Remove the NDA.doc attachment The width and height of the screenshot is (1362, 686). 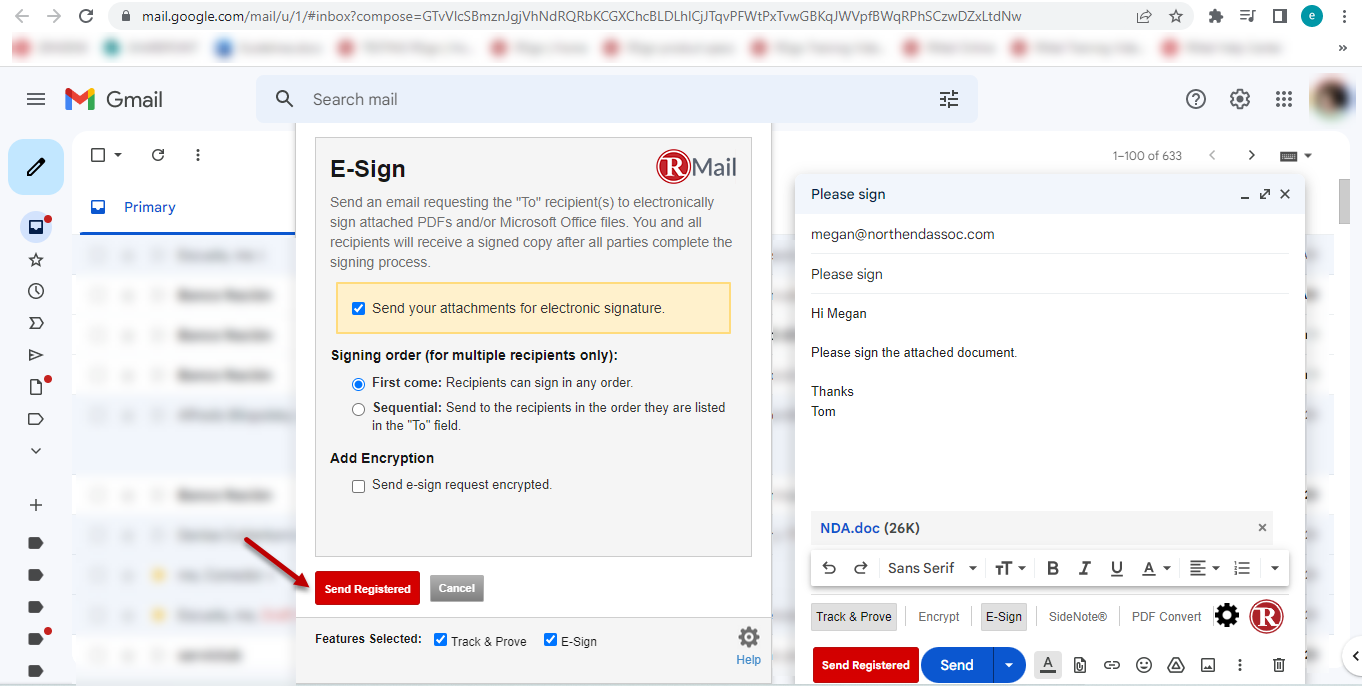(x=1262, y=527)
